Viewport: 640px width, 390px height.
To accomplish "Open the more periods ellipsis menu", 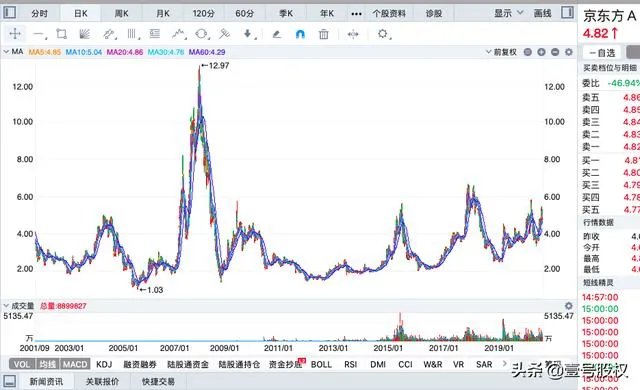I will [356, 13].
